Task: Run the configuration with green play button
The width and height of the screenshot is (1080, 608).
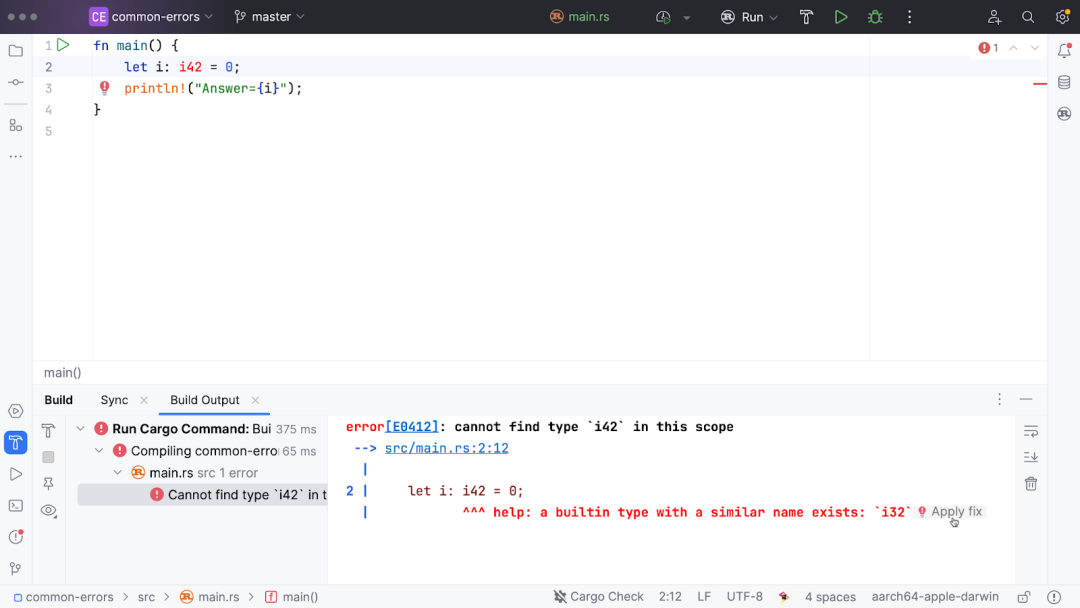Action: [x=841, y=17]
